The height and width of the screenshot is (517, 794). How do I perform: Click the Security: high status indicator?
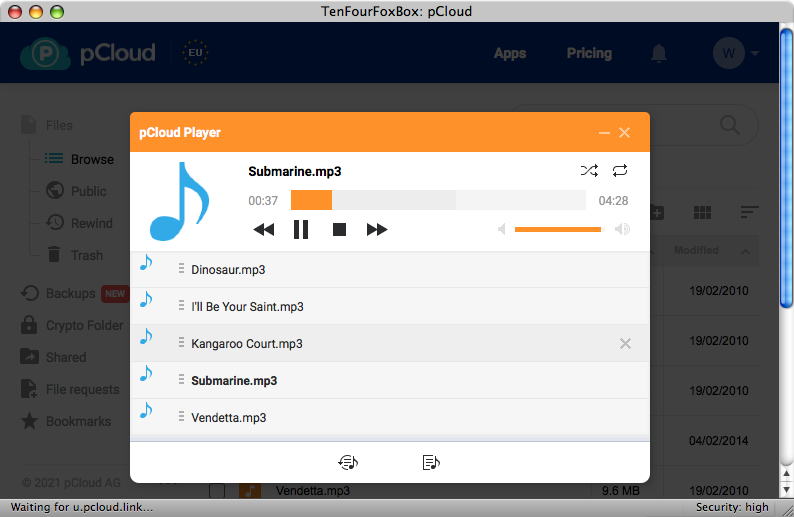[732, 507]
